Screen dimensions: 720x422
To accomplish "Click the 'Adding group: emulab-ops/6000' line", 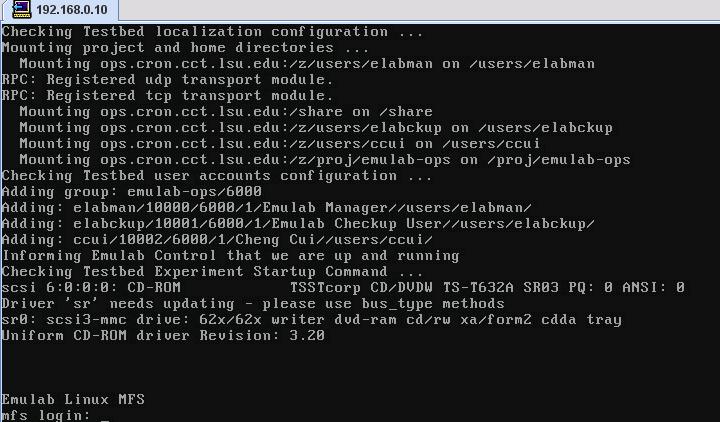I will point(132,191).
